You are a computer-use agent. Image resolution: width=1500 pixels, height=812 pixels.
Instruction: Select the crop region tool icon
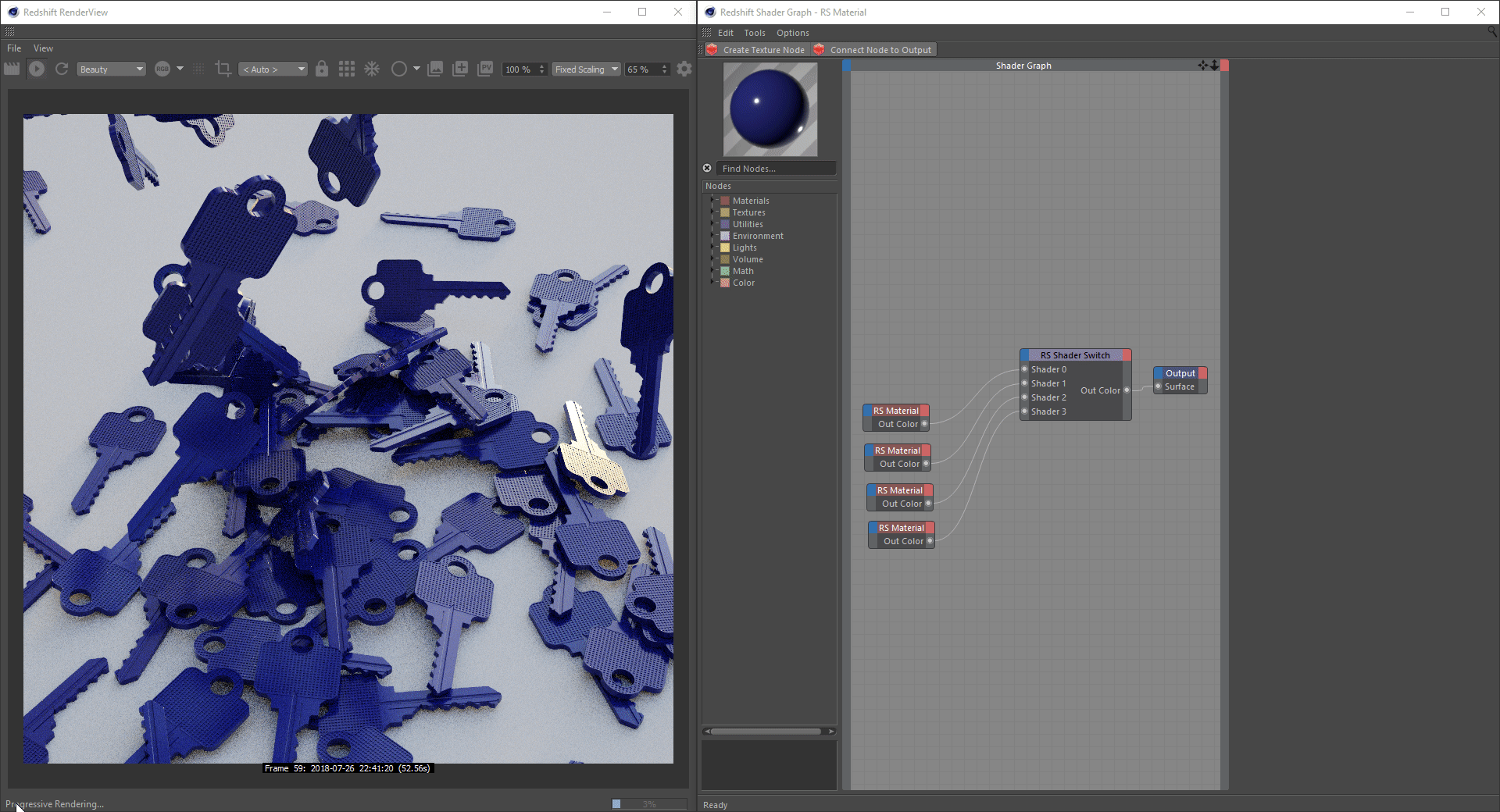(x=223, y=69)
